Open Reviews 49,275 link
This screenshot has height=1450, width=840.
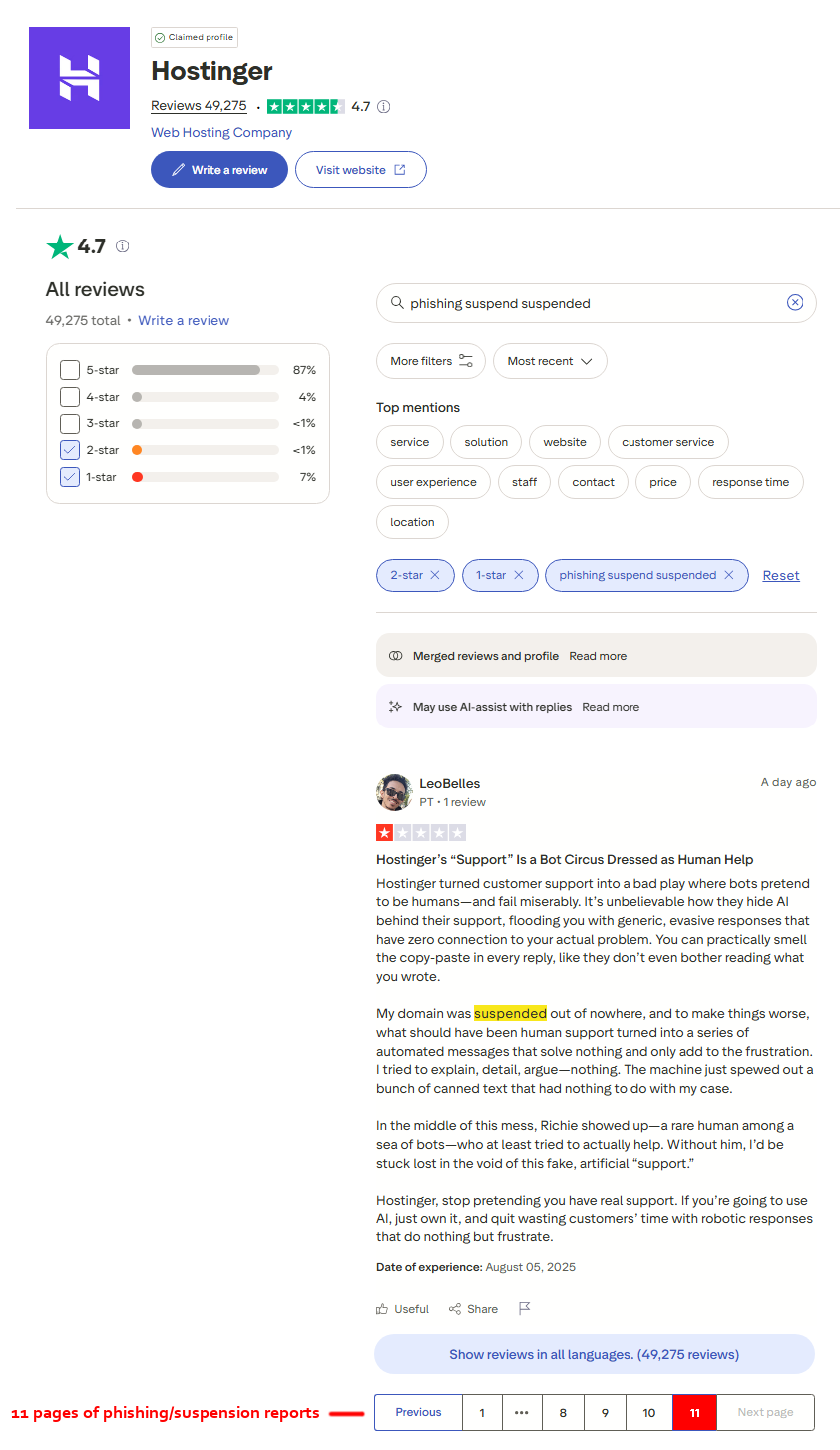199,106
